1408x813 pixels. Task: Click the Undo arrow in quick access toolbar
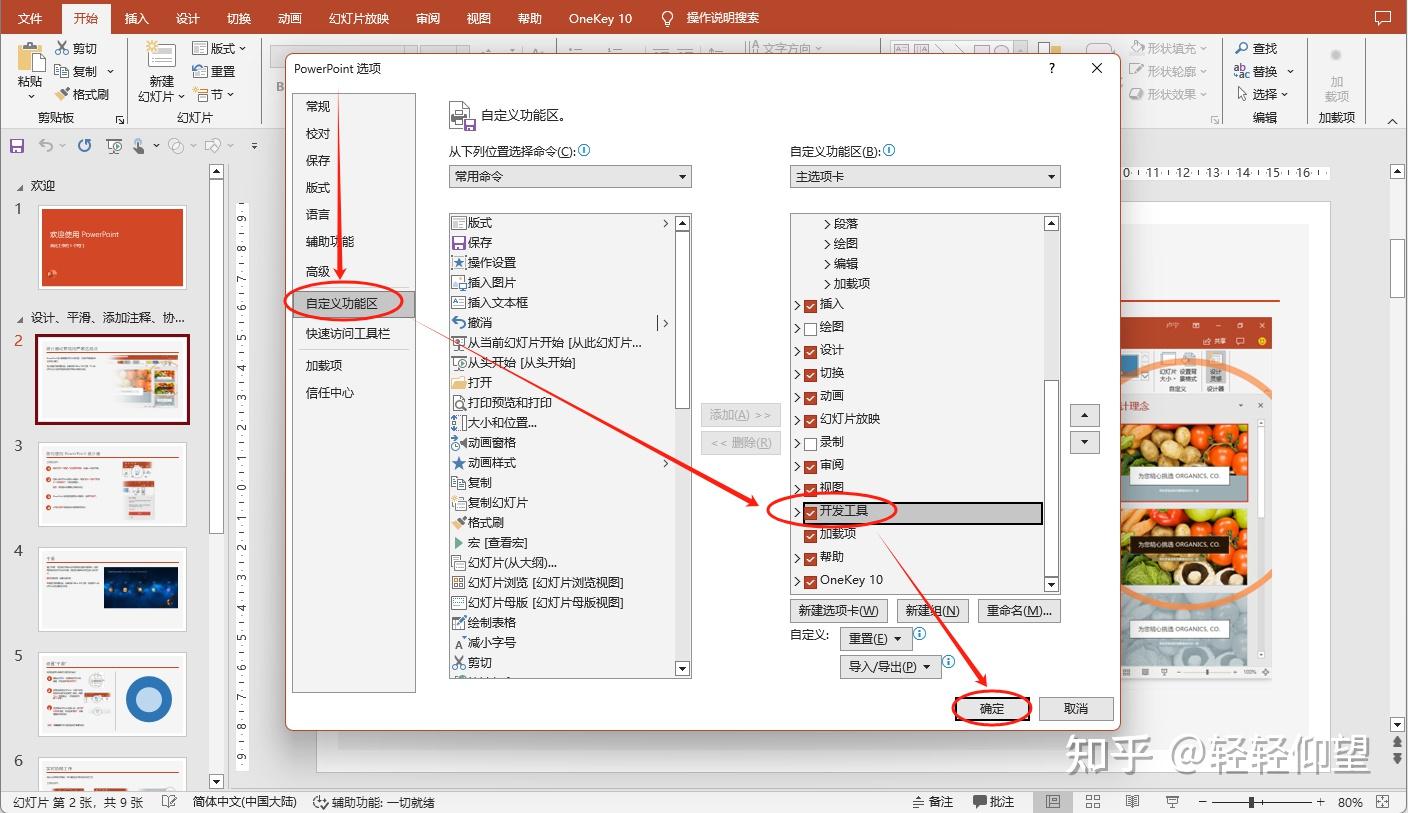[46, 146]
